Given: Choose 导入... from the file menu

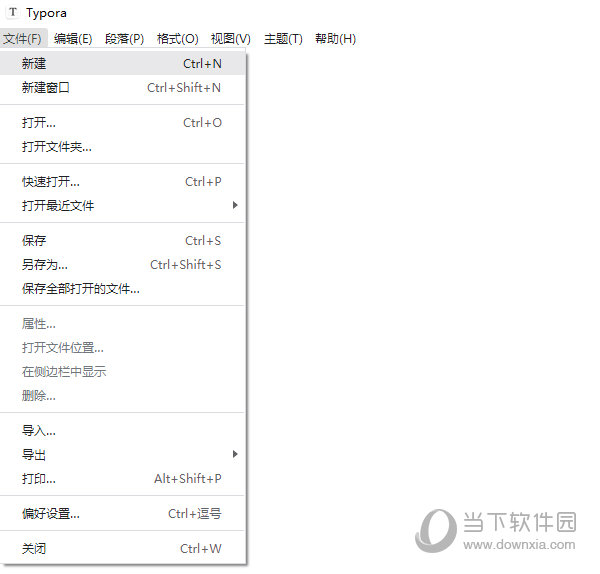Looking at the screenshot, I should tap(122, 431).
